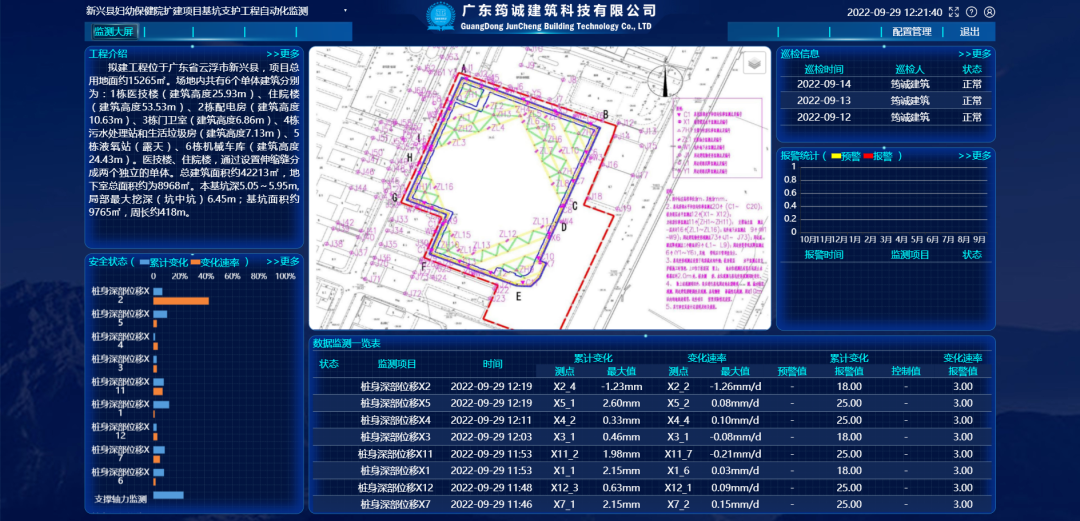Click 桩身深部位移X12 row in data table
The image size is (1080, 521).
pos(652,487)
